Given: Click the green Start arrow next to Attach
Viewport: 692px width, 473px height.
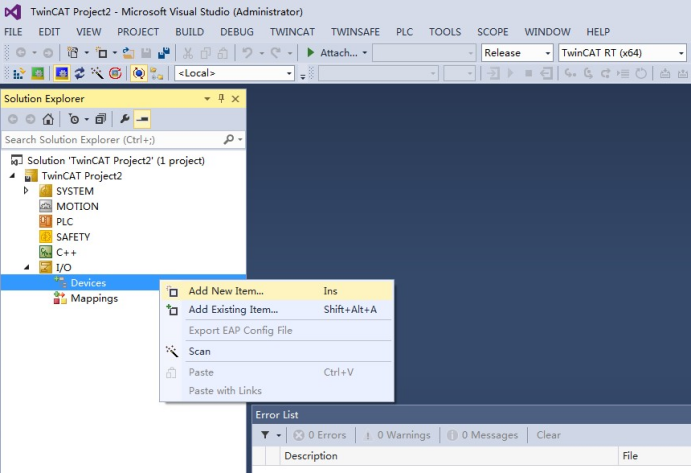Looking at the screenshot, I should [x=310, y=53].
